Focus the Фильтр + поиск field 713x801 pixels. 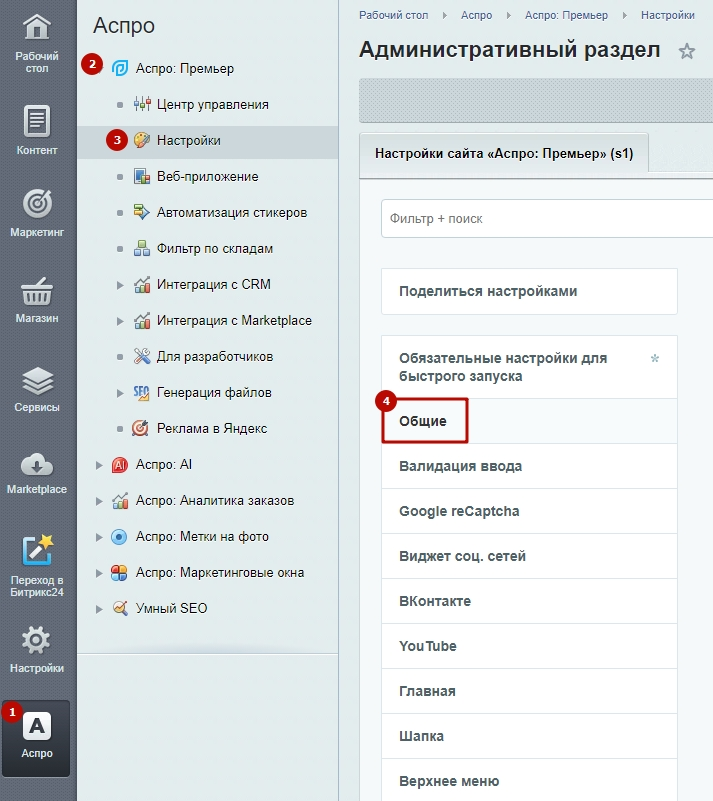(547, 219)
